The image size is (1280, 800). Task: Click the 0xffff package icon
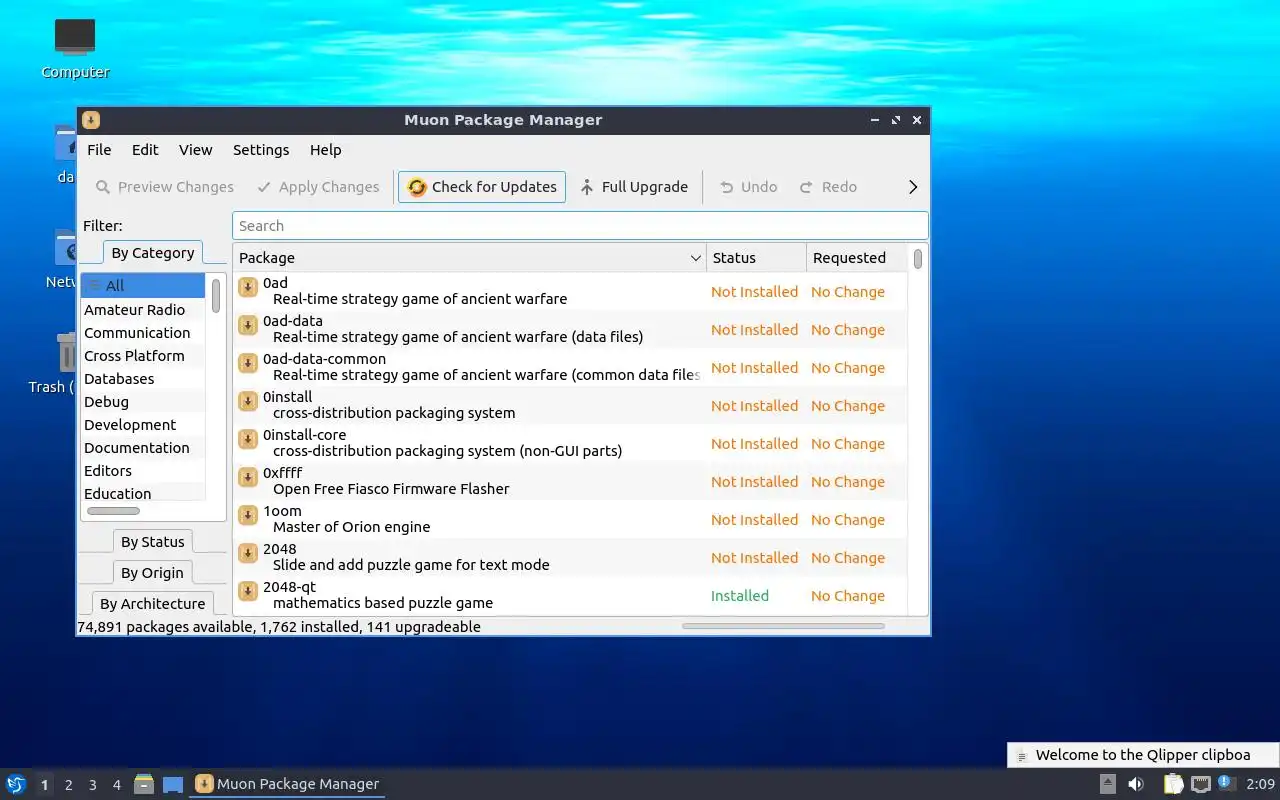click(x=248, y=477)
